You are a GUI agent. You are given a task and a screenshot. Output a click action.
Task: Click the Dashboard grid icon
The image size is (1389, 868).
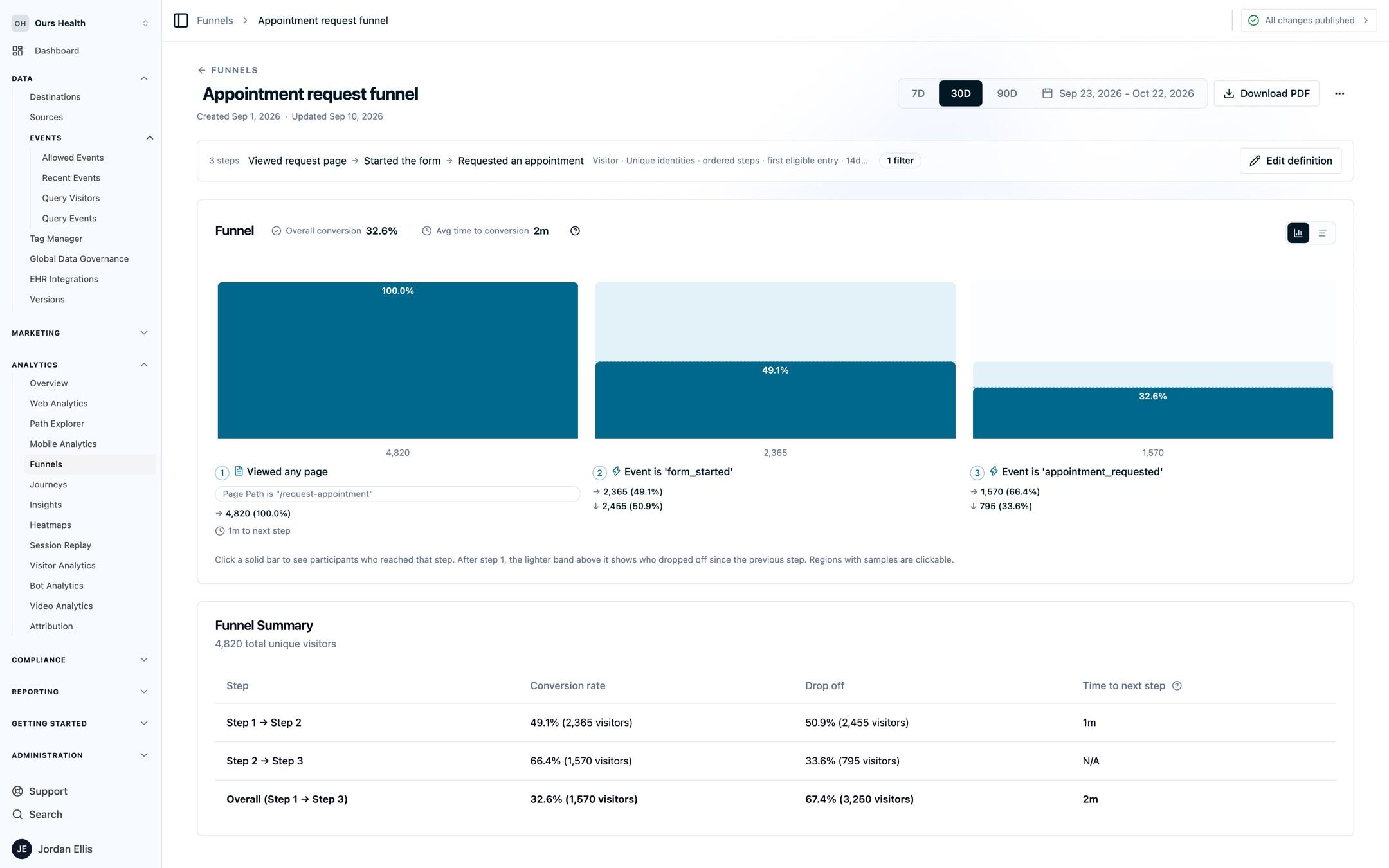[x=17, y=50]
